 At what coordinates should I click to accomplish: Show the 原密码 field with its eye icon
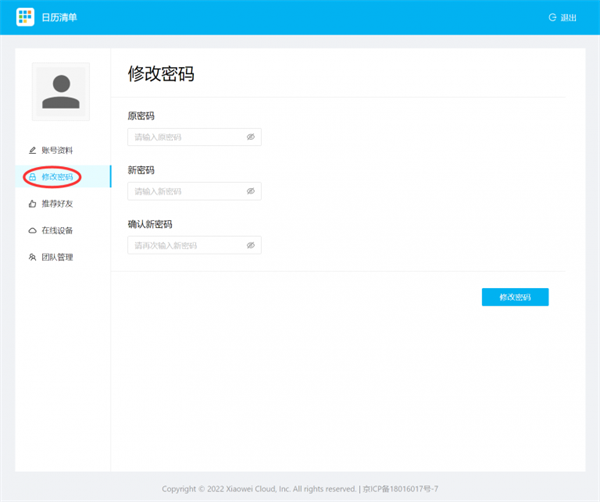point(251,137)
